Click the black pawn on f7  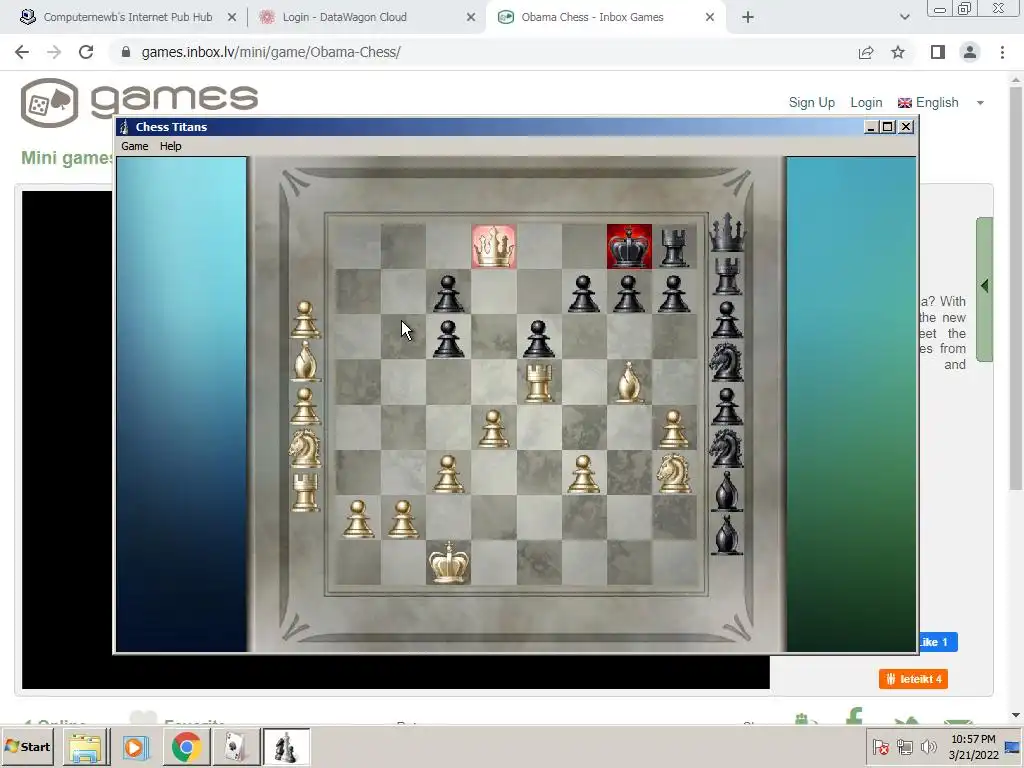point(584,293)
